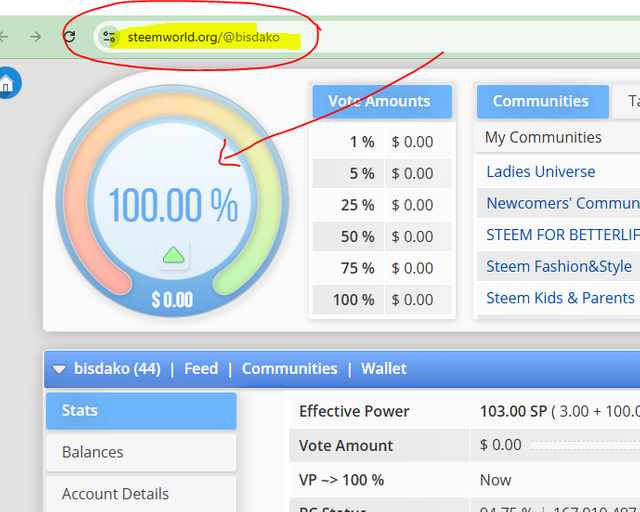Switch to the Communities tab
The image size is (640, 512).
[542, 101]
